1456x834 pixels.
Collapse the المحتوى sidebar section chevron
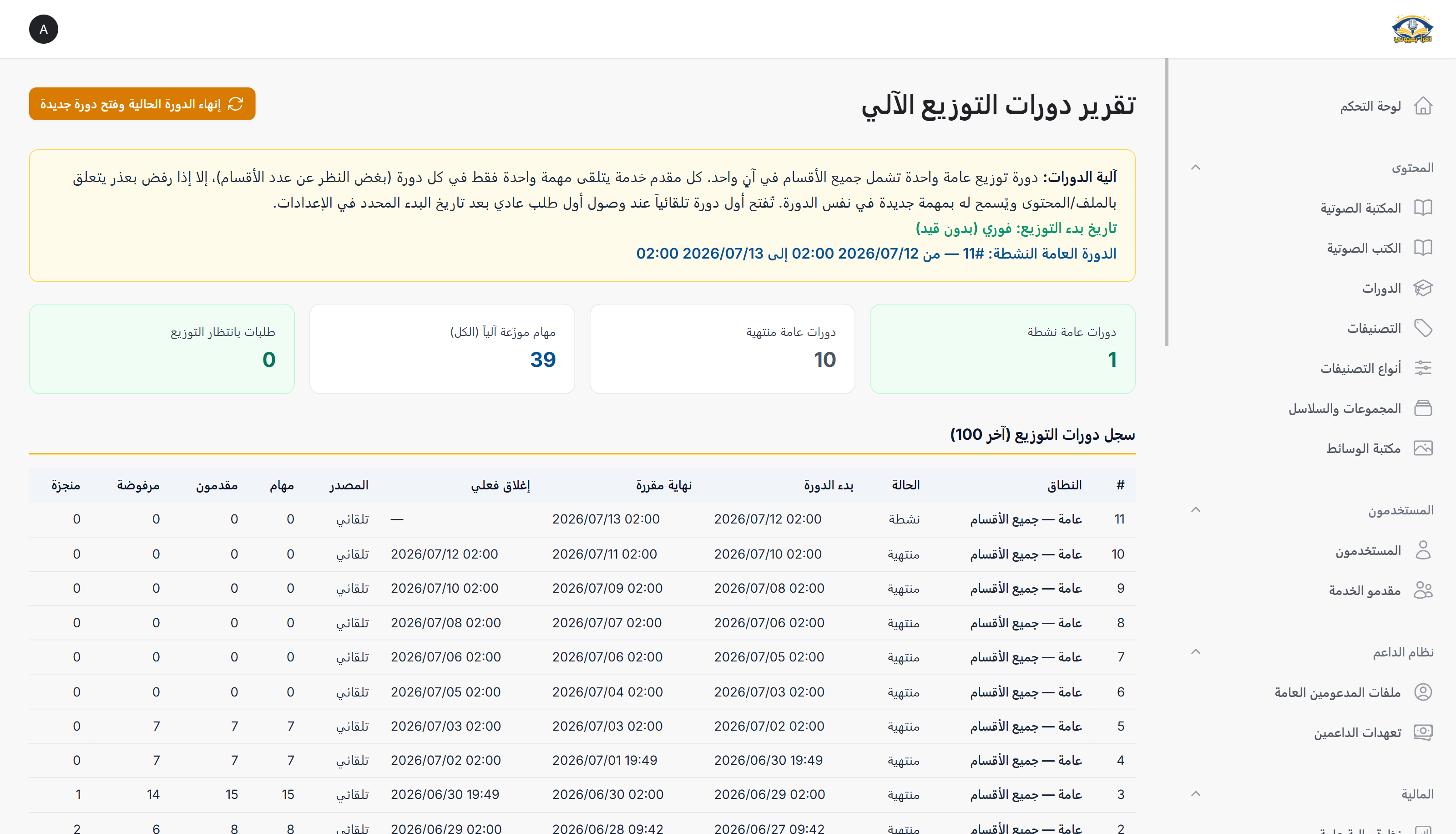tap(1196, 167)
